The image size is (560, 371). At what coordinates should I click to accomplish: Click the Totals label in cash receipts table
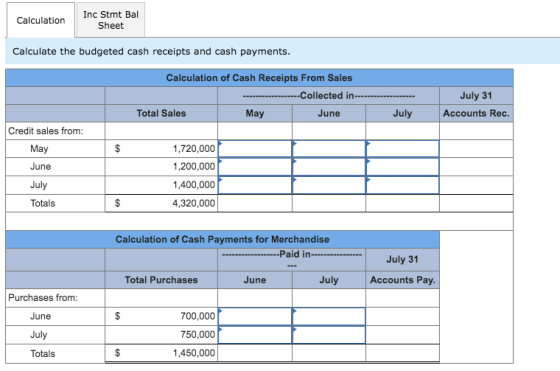tap(43, 203)
